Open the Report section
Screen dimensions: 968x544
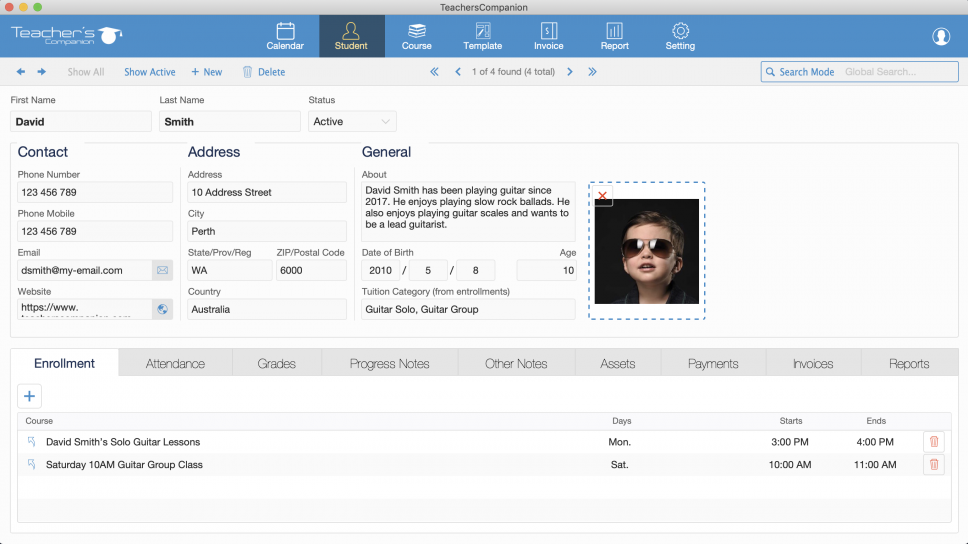614,36
